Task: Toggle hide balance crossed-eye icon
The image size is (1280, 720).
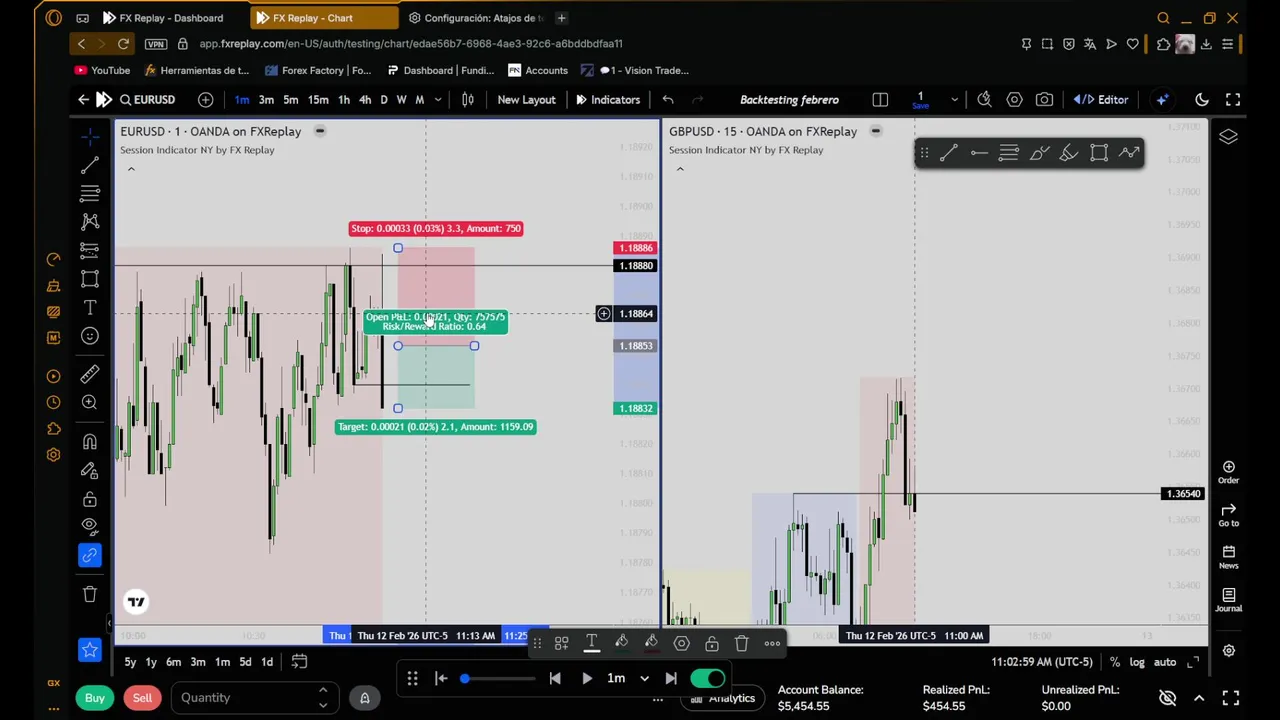Action: point(1167,698)
